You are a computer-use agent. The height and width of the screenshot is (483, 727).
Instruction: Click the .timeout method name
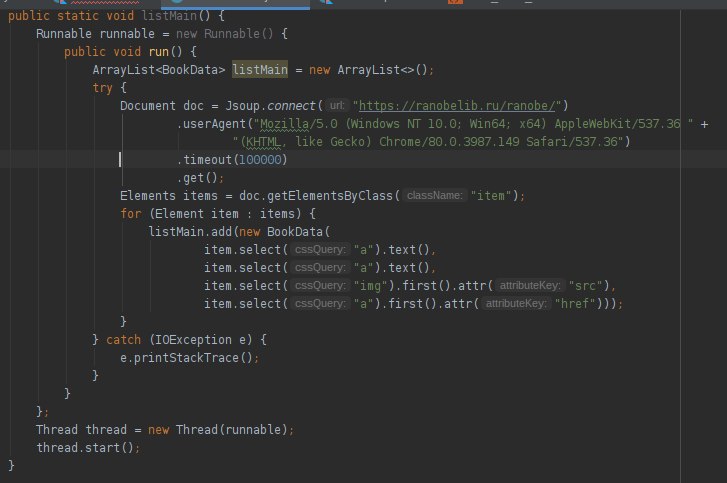pos(204,160)
